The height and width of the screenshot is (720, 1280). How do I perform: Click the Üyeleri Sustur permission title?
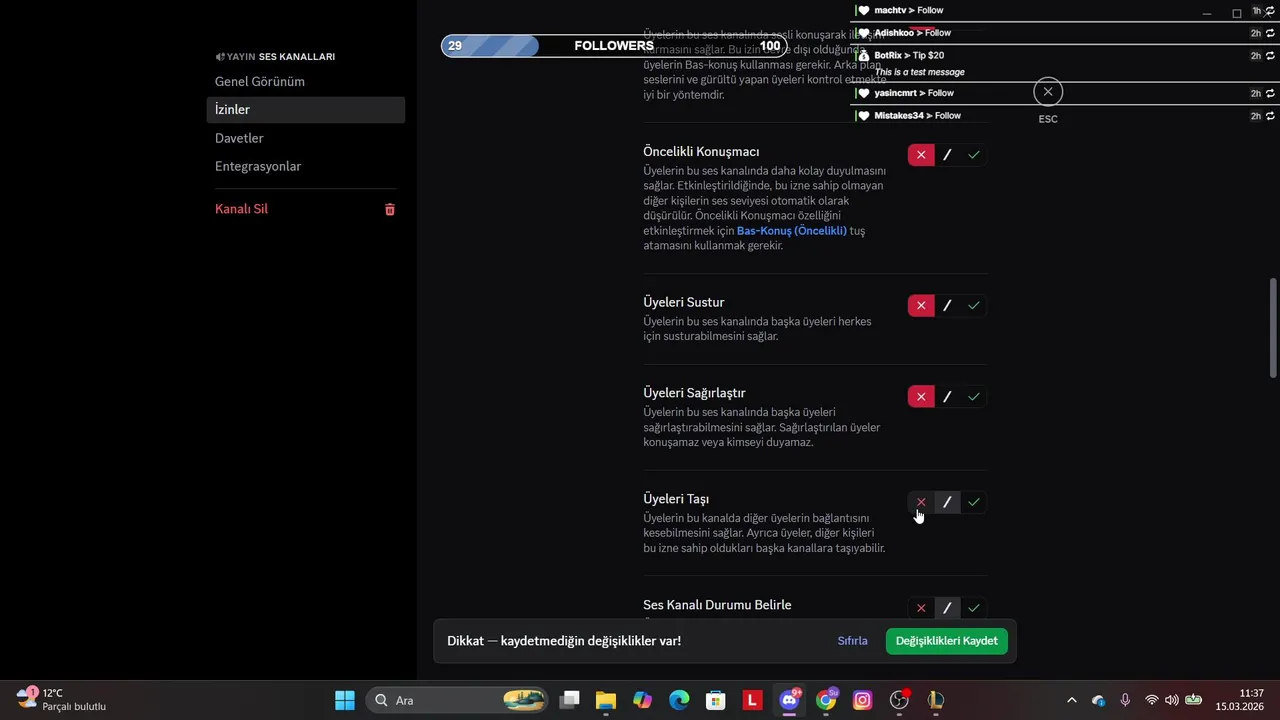pyautogui.click(x=684, y=302)
